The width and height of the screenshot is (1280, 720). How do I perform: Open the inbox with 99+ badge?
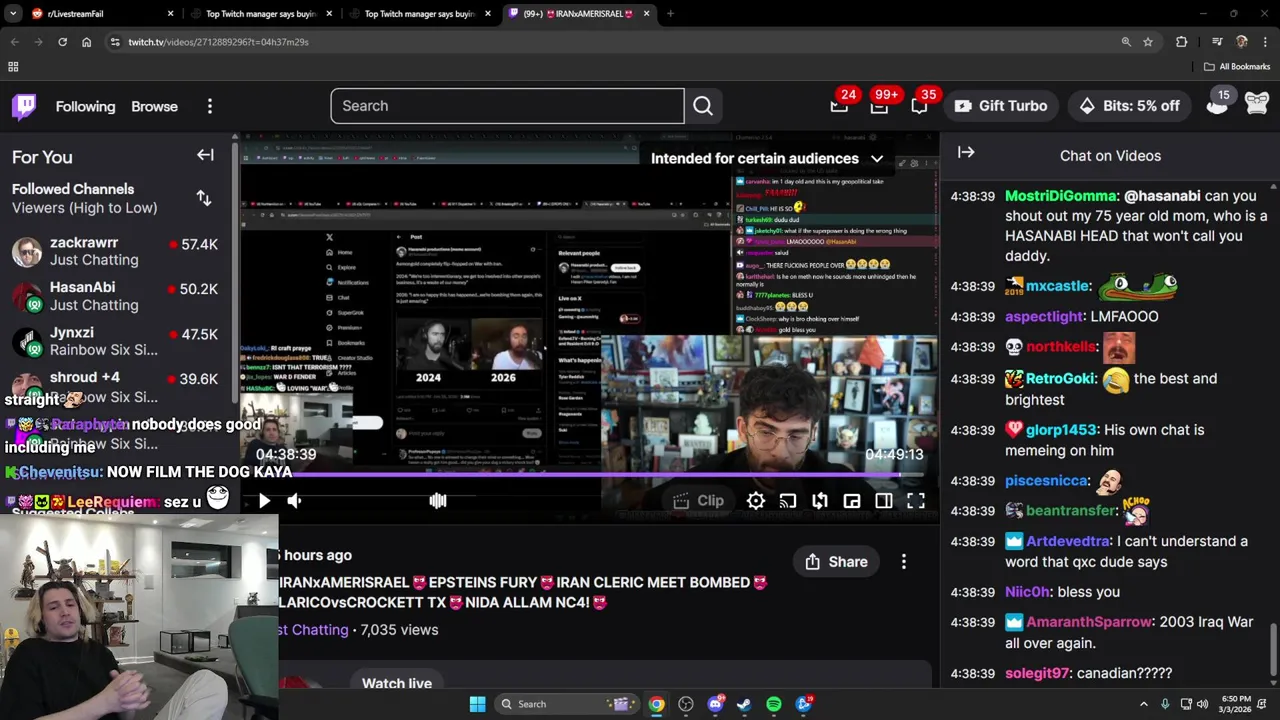tap(879, 106)
